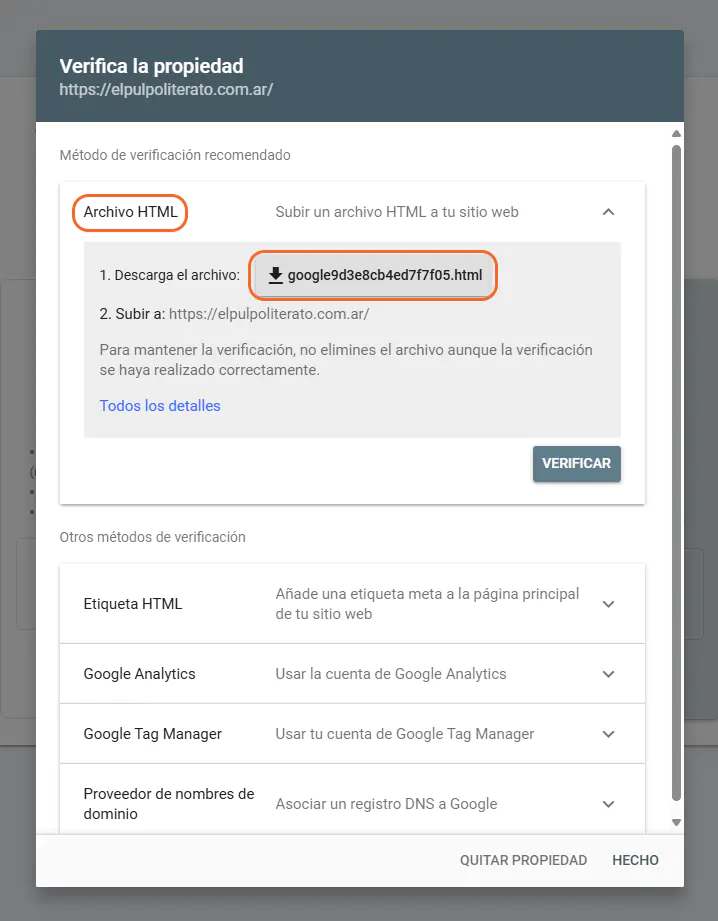Collapse the Archivo HTML section
Image resolution: width=718 pixels, height=921 pixels.
pos(608,212)
